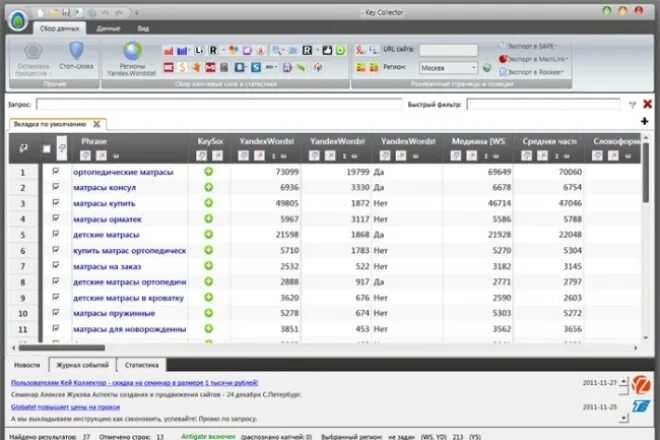
Task: Close the 'Вкладка по умолчанию' tab
Action: [97, 124]
